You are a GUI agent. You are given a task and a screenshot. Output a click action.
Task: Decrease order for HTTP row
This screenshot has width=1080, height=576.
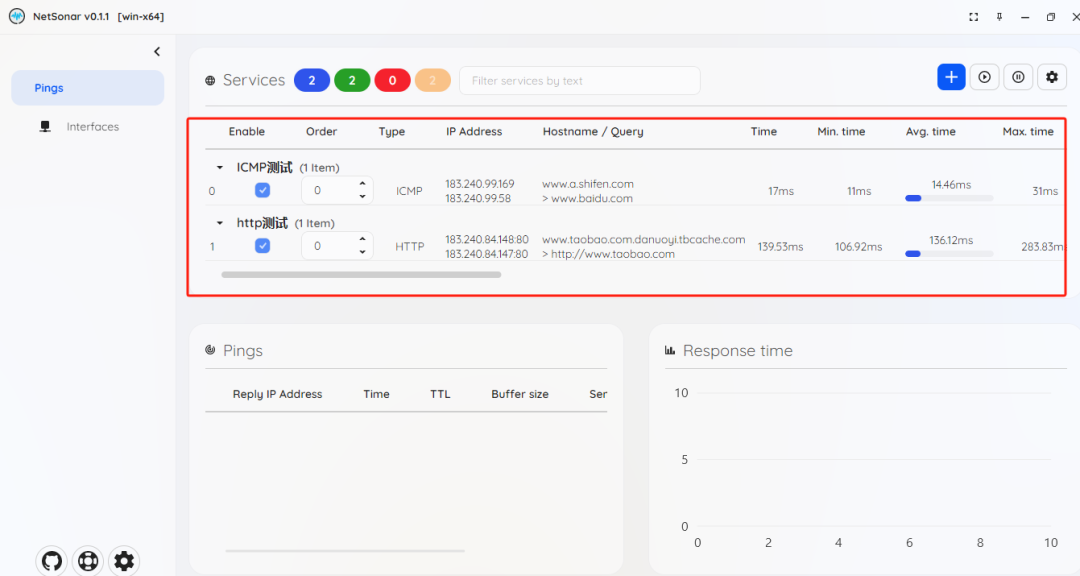pyautogui.click(x=362, y=252)
